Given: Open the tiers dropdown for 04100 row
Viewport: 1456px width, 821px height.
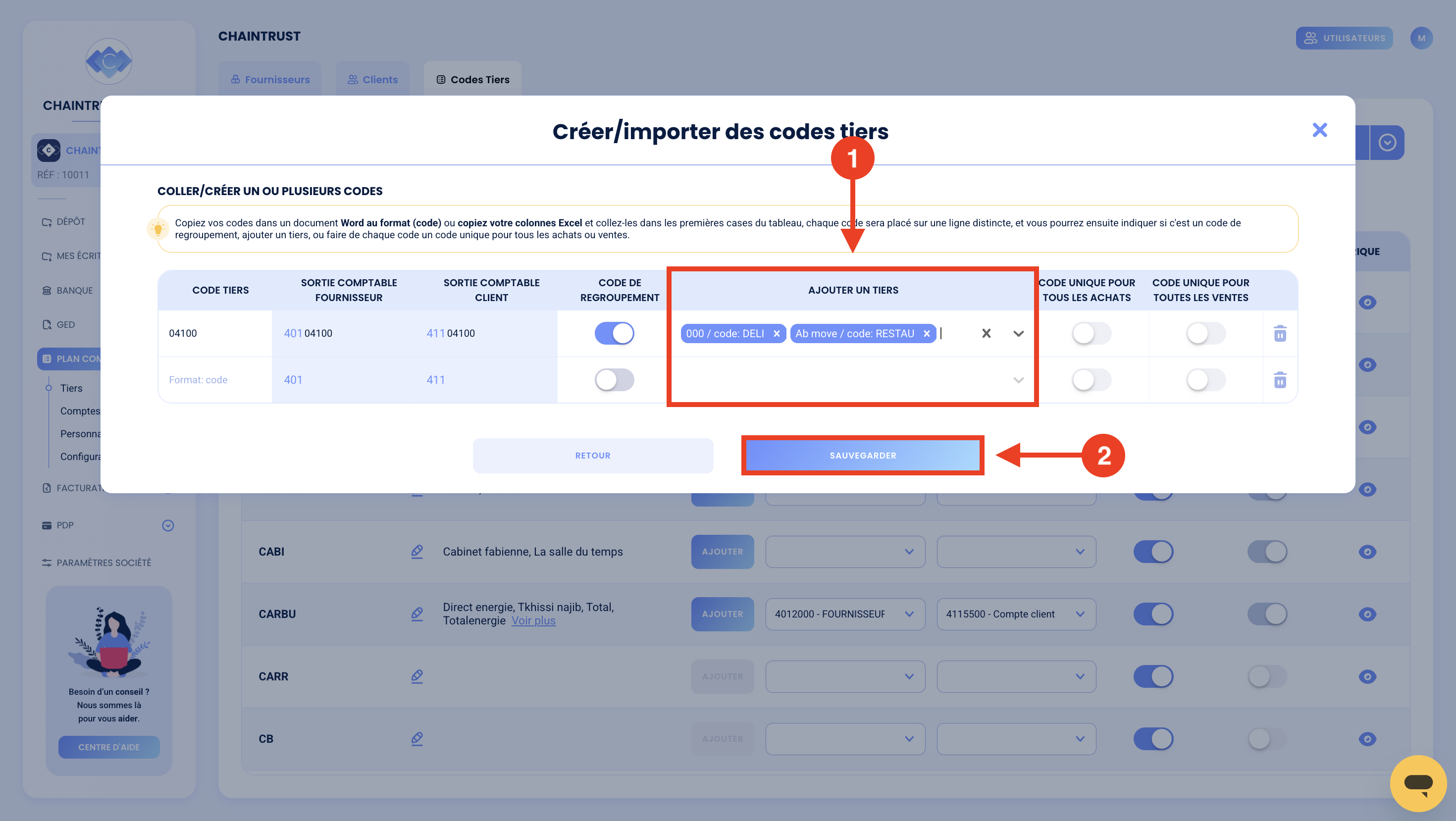Looking at the screenshot, I should click(1019, 333).
